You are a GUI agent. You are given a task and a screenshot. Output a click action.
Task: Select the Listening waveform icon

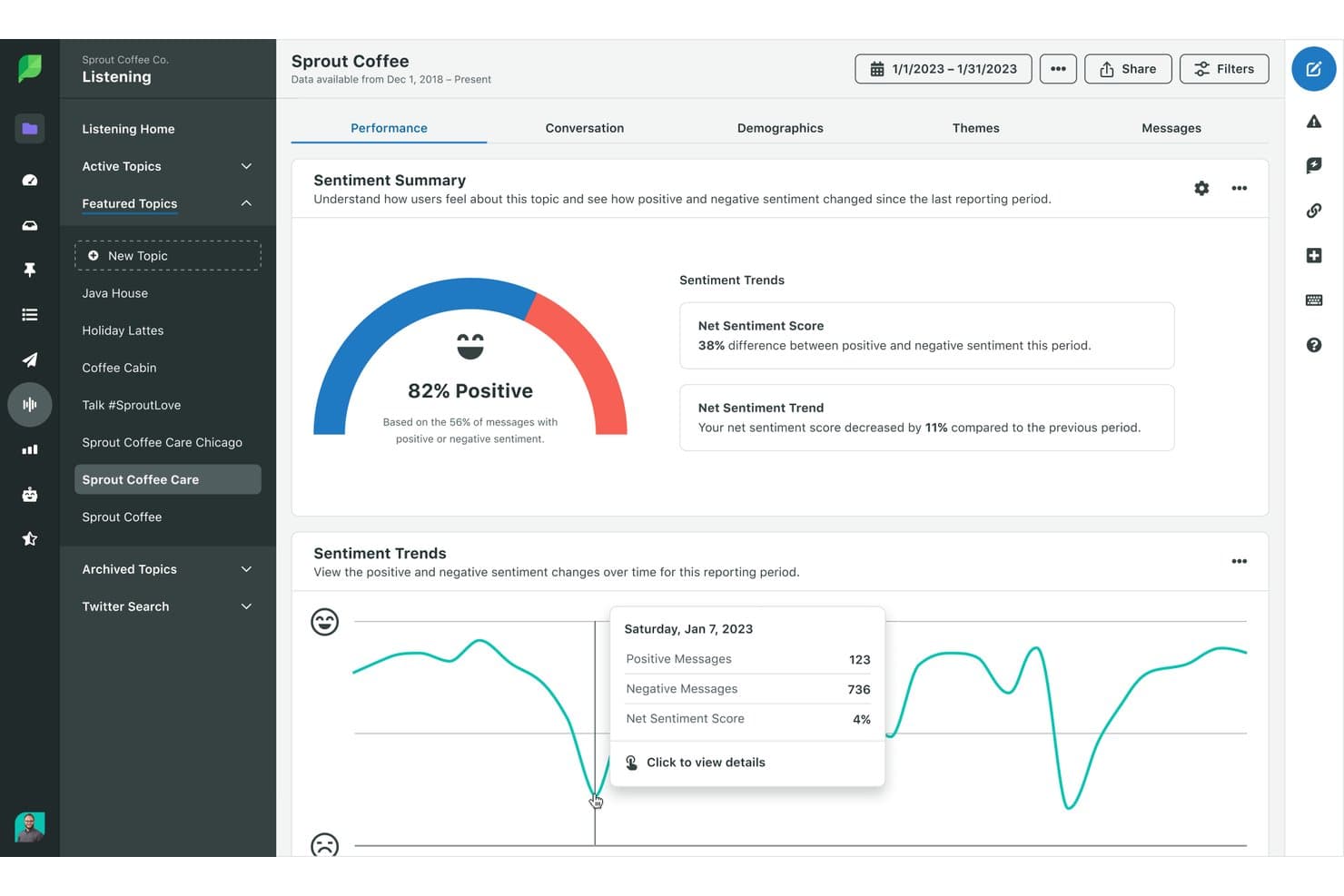(29, 405)
